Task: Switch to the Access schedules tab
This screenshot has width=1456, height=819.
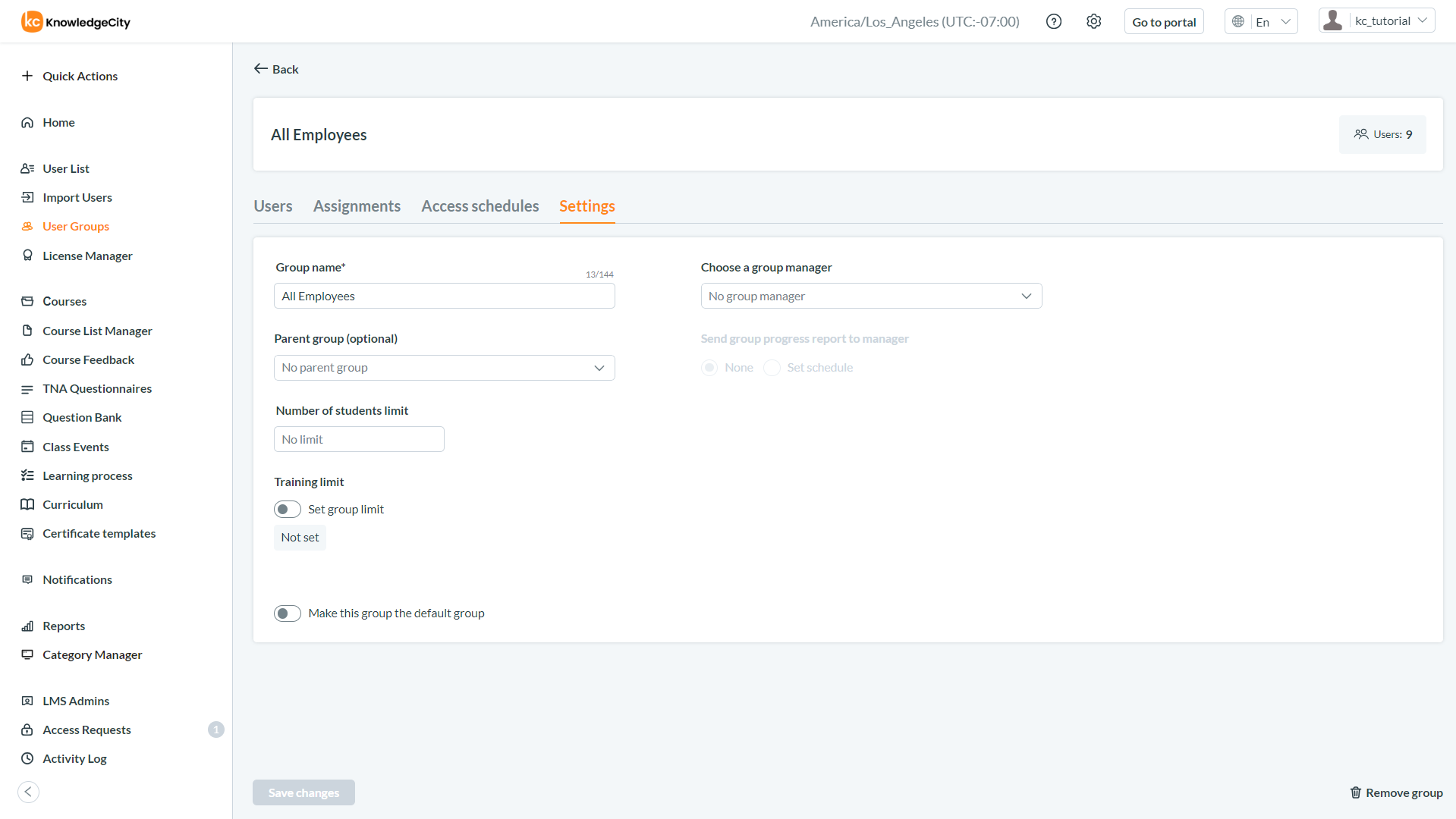Action: (480, 206)
